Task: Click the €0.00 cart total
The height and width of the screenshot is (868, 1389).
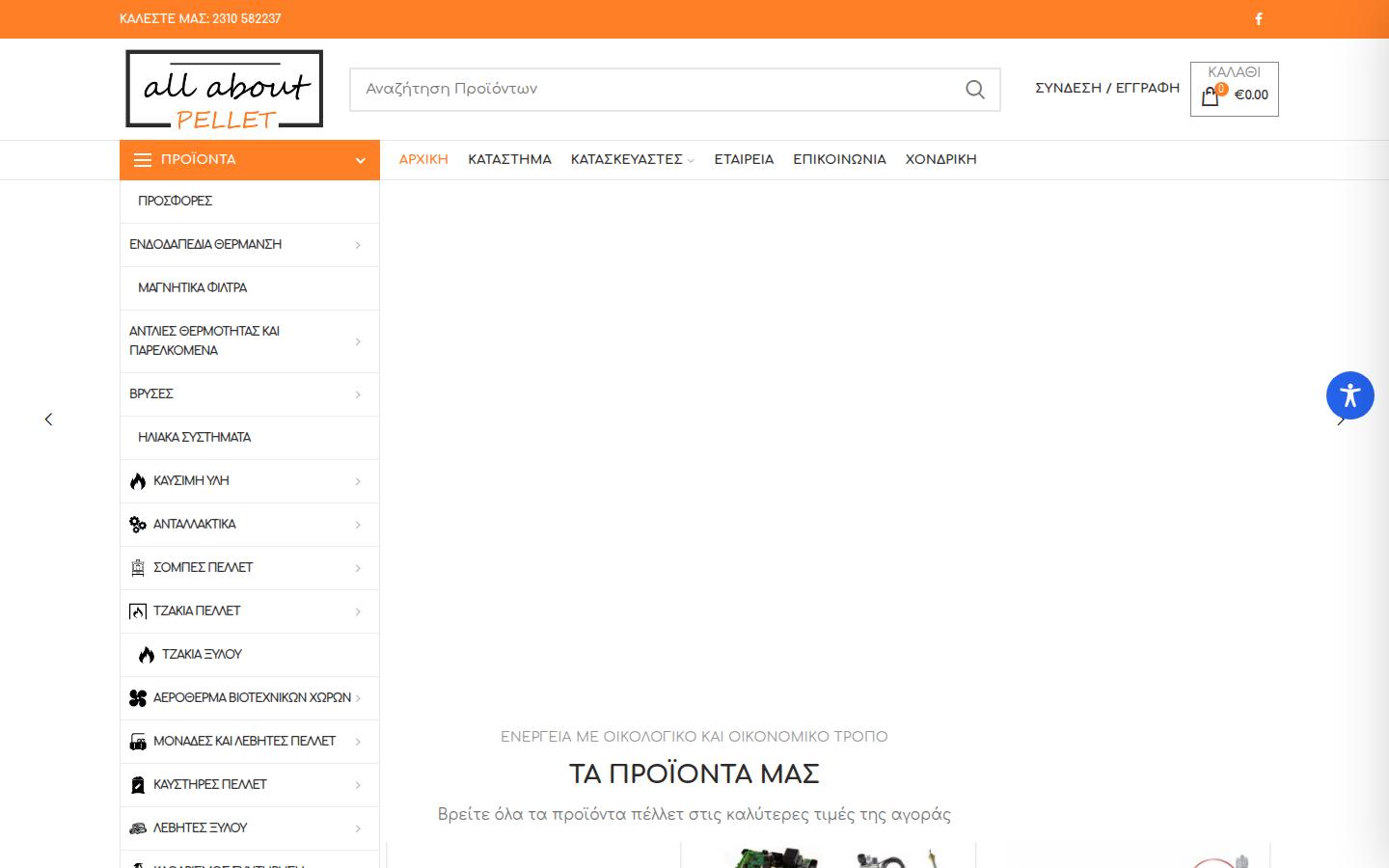Action: tap(1251, 95)
